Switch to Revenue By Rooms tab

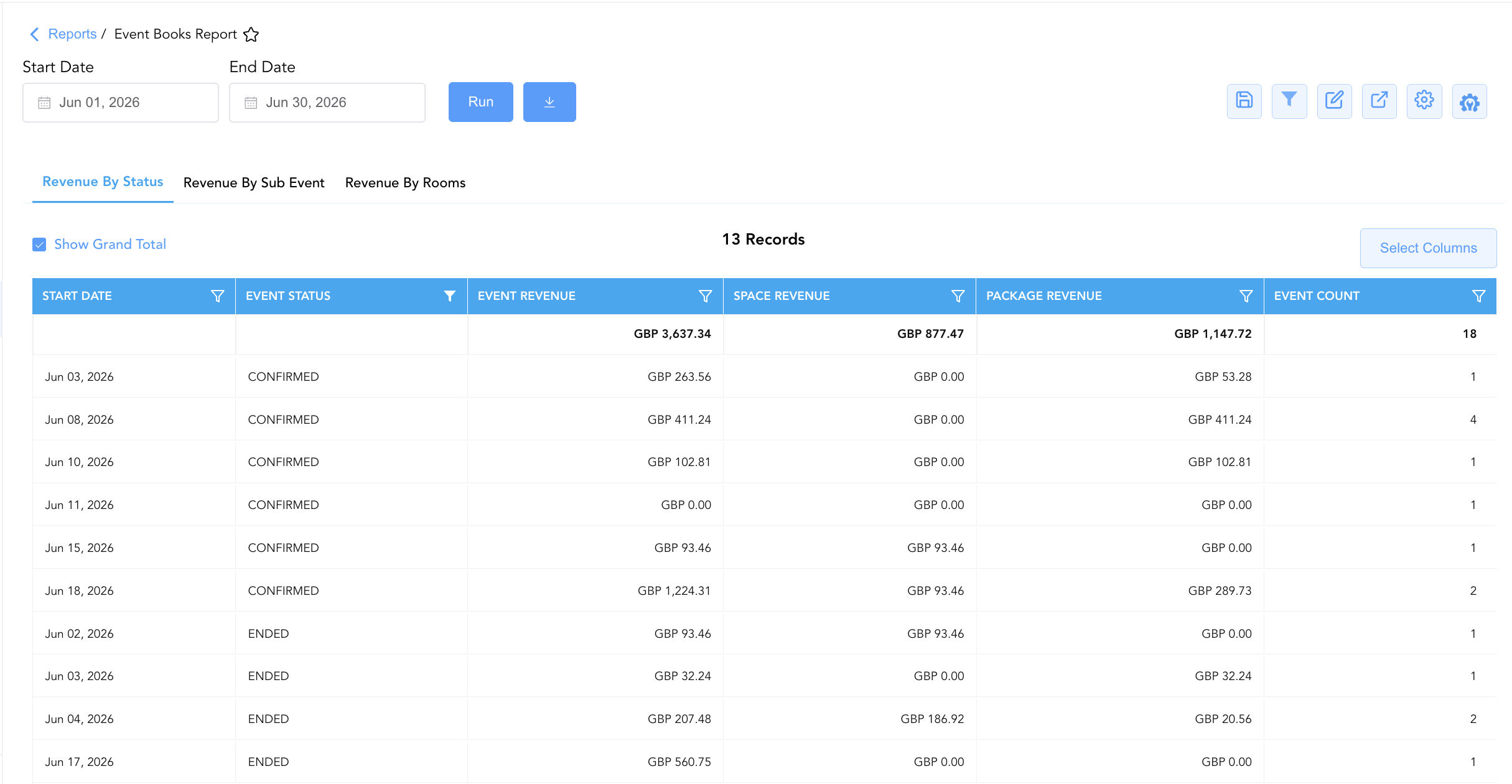[405, 183]
